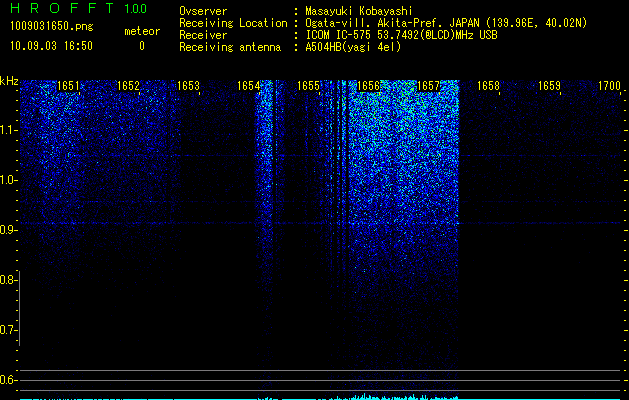The image size is (629, 400).
Task: Click the kHz axis unit label
Action: 9,81
